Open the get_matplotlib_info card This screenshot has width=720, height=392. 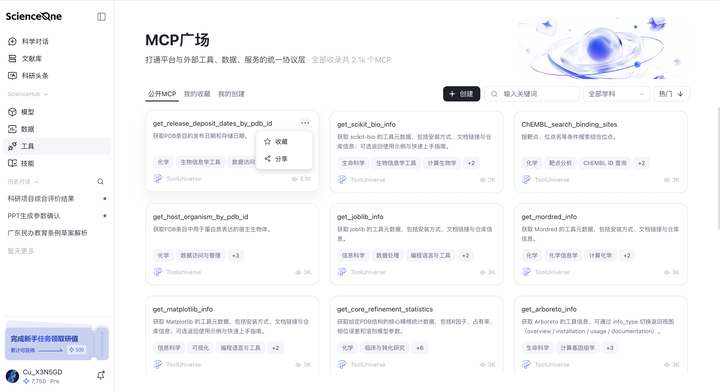(232, 335)
